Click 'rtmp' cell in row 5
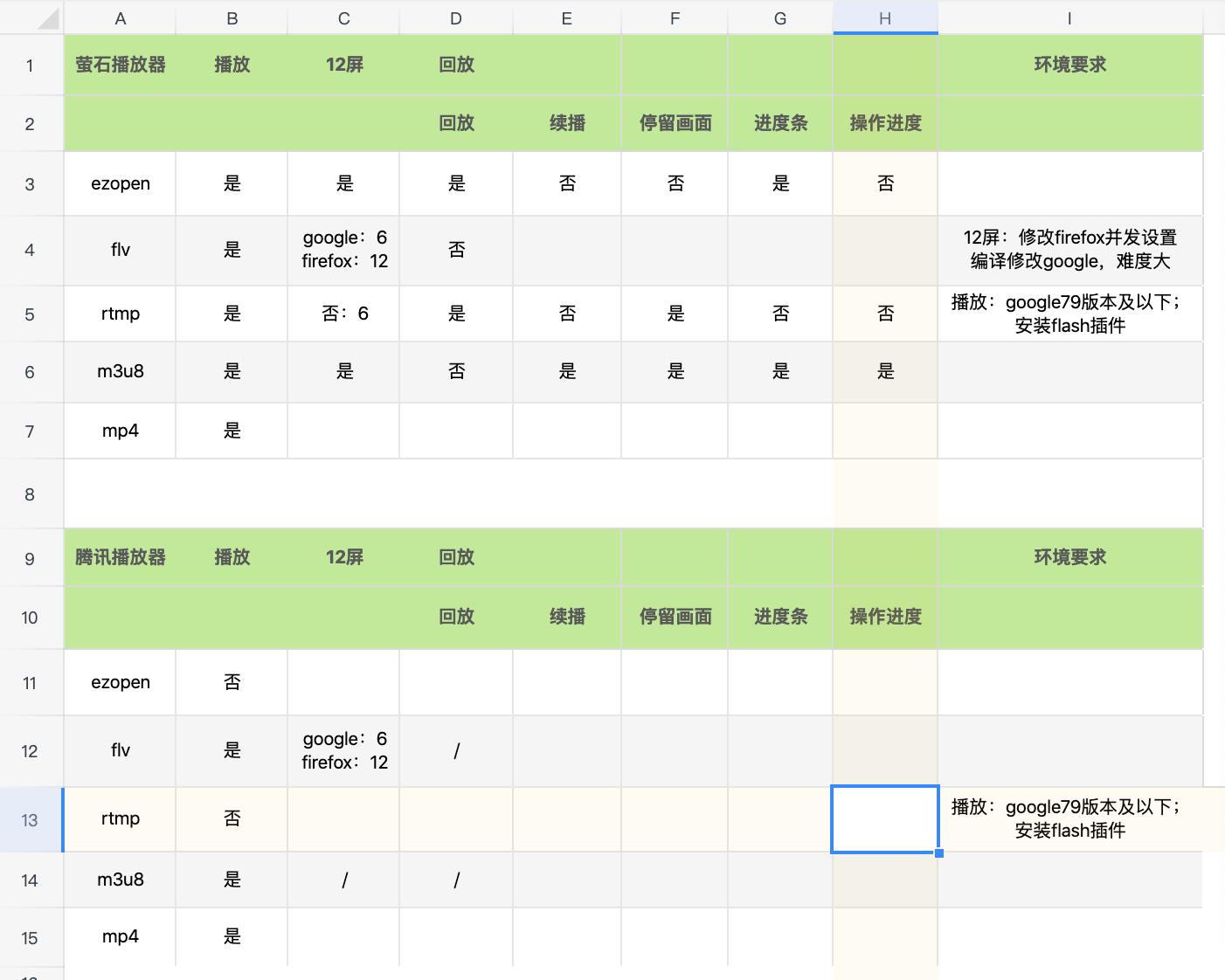 pyautogui.click(x=121, y=314)
